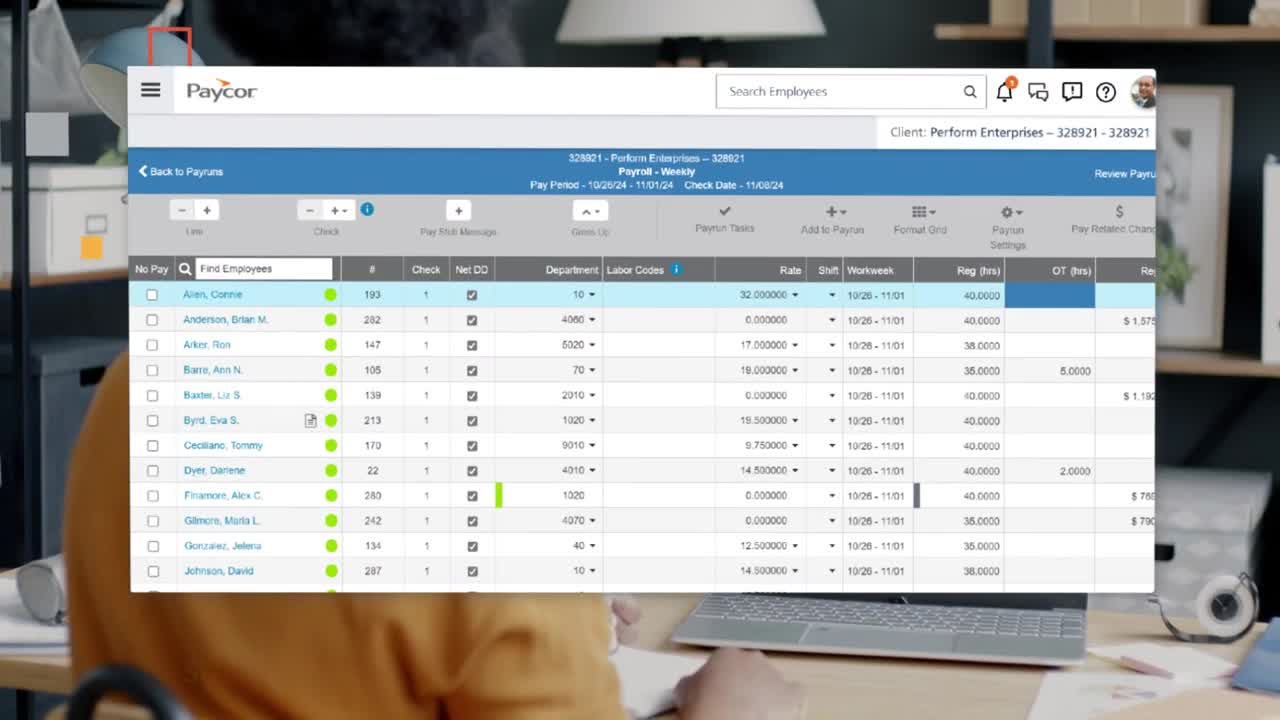Toggle Net DD checkbox for Arker, Ron
Image resolution: width=1280 pixels, height=720 pixels.
472,345
